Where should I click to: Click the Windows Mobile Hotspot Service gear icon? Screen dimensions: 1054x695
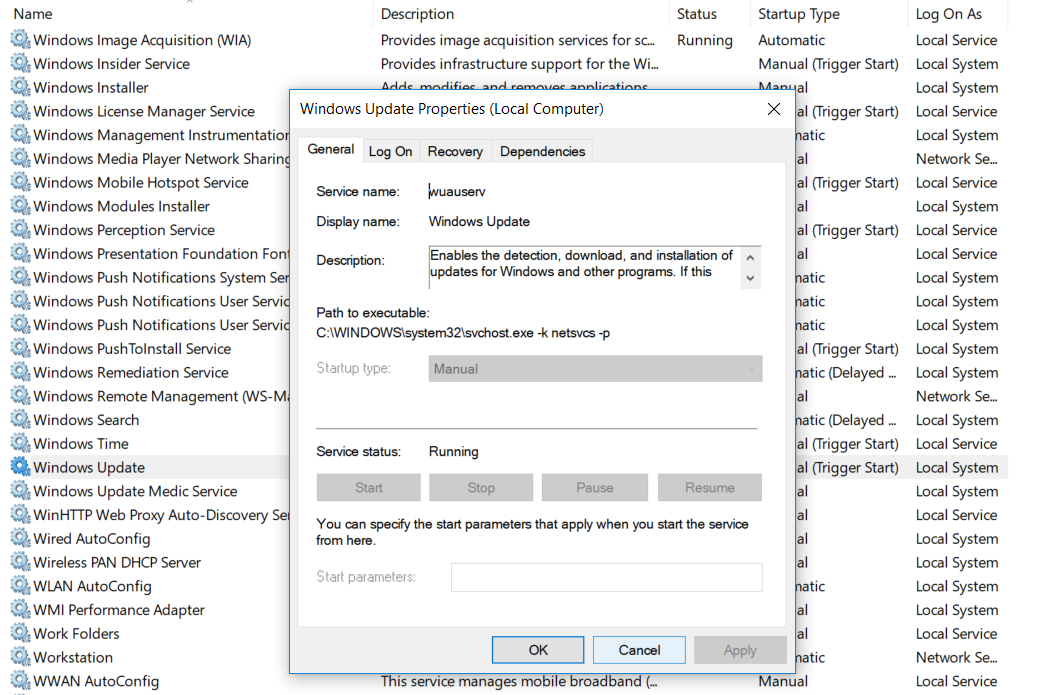point(21,182)
